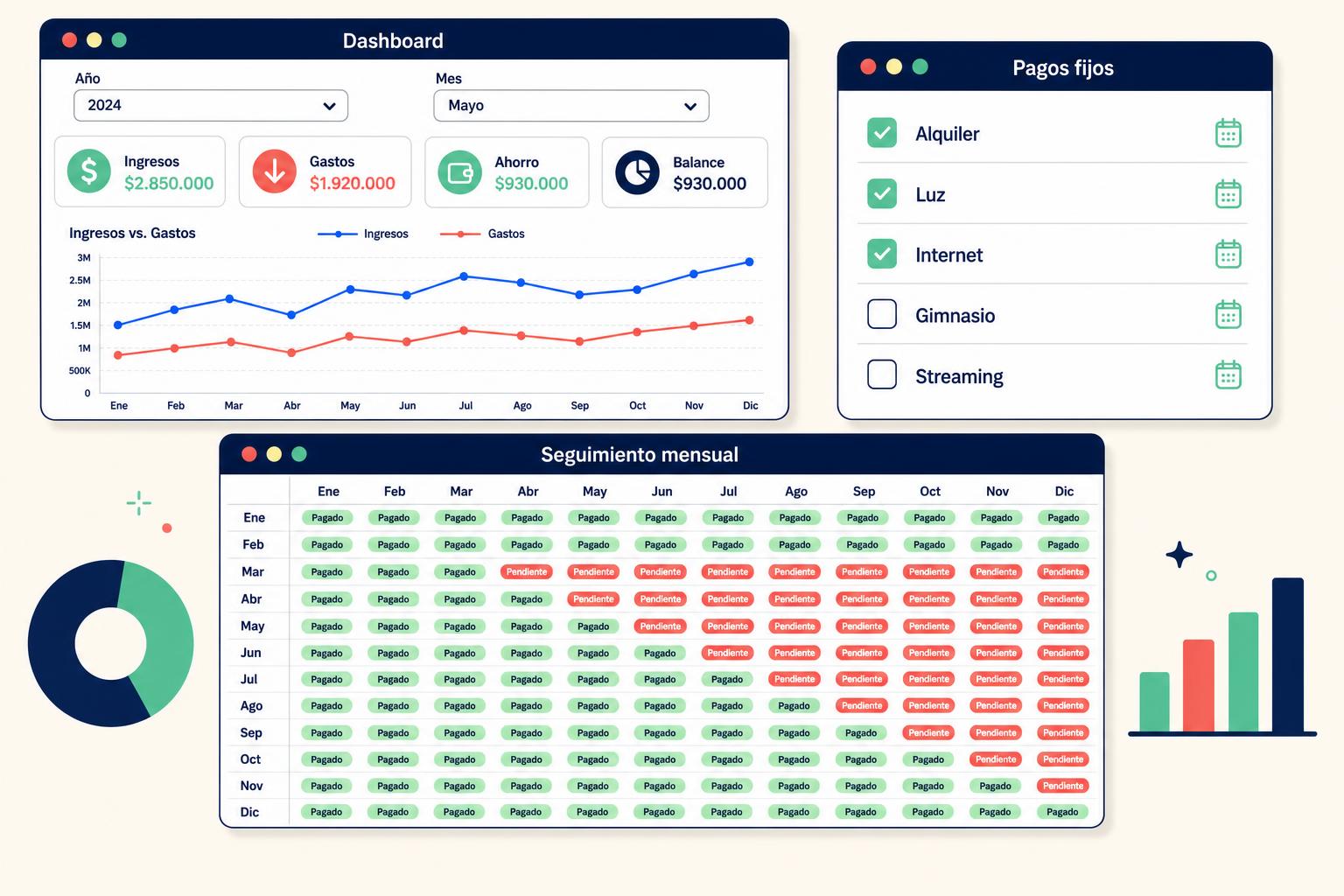Click the red down-arrow Gastos icon
Image resolution: width=1344 pixels, height=896 pixels.
click(275, 171)
